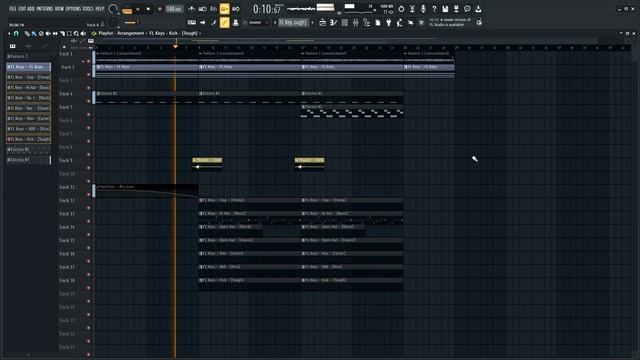Viewport: 640px width, 360px height.
Task: Open the pattern selector FL Keys dropdown
Action: [x=293, y=22]
